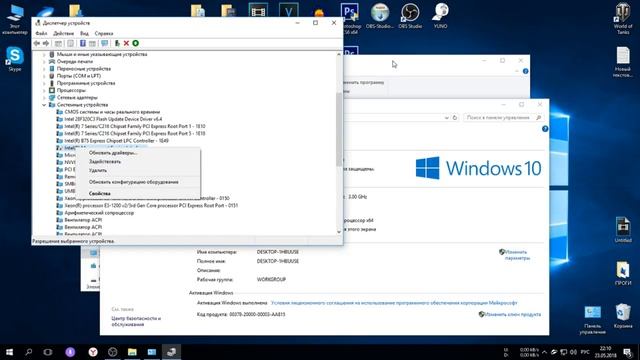Click the РУС language indicator

[x=585, y=352]
